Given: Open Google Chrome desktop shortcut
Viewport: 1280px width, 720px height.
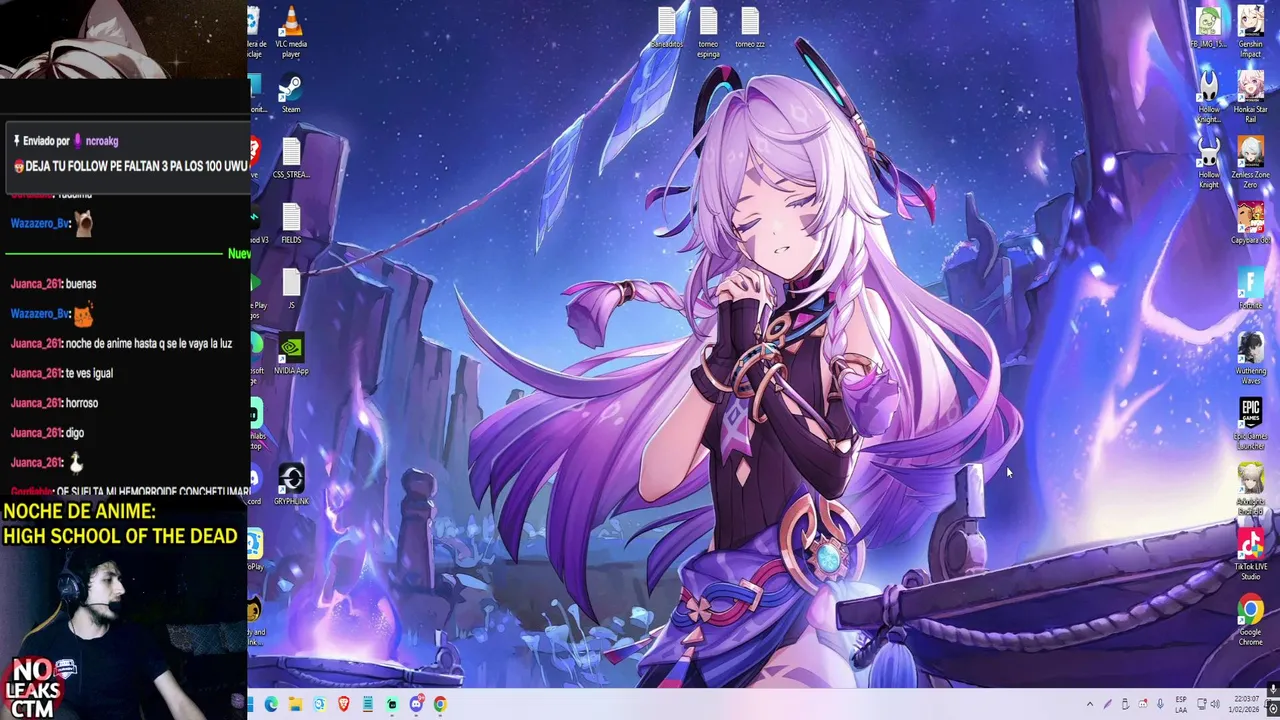Looking at the screenshot, I should pyautogui.click(x=1251, y=620).
